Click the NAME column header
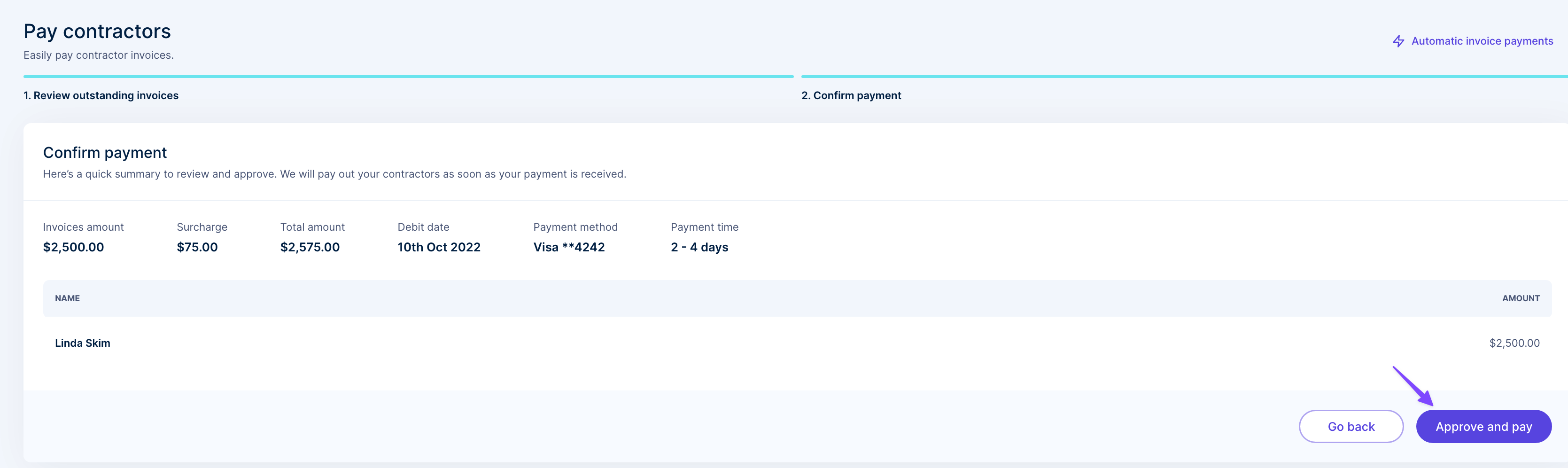The width and height of the screenshot is (1568, 468). 68,298
